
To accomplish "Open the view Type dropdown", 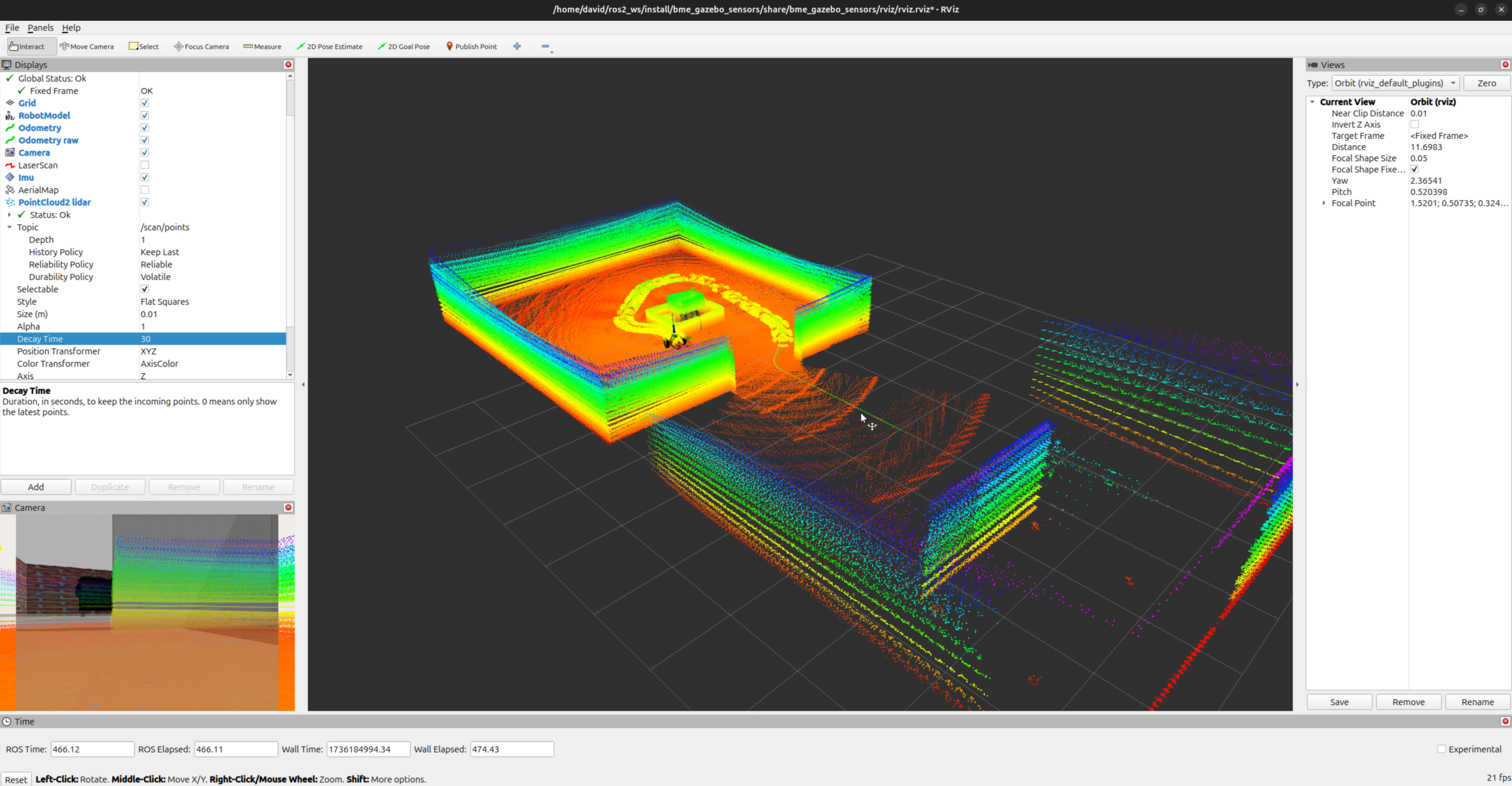I will coord(1396,83).
